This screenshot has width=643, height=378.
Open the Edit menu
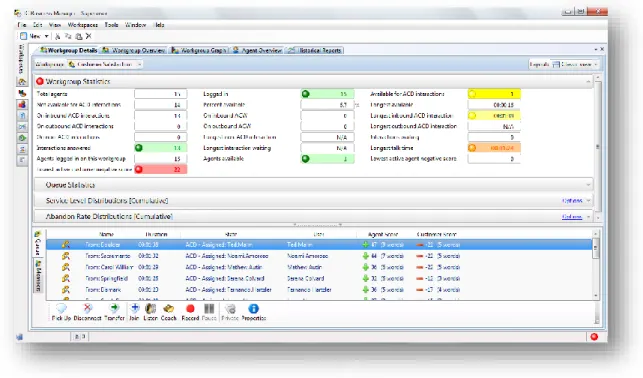tap(38, 25)
